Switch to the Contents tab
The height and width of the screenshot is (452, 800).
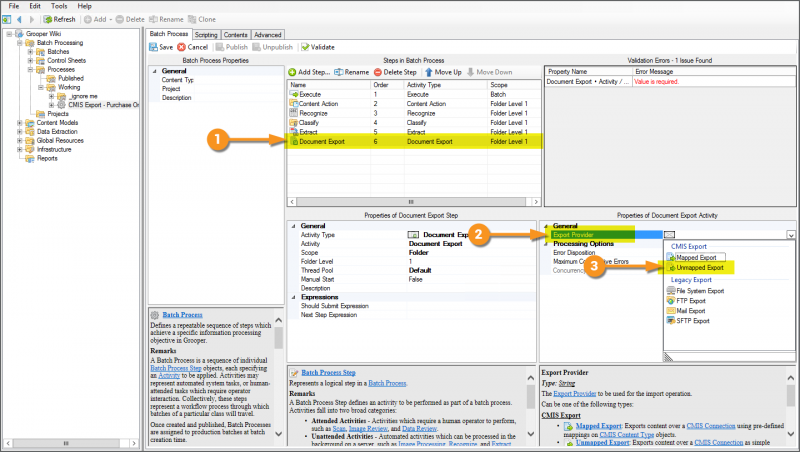coord(235,35)
